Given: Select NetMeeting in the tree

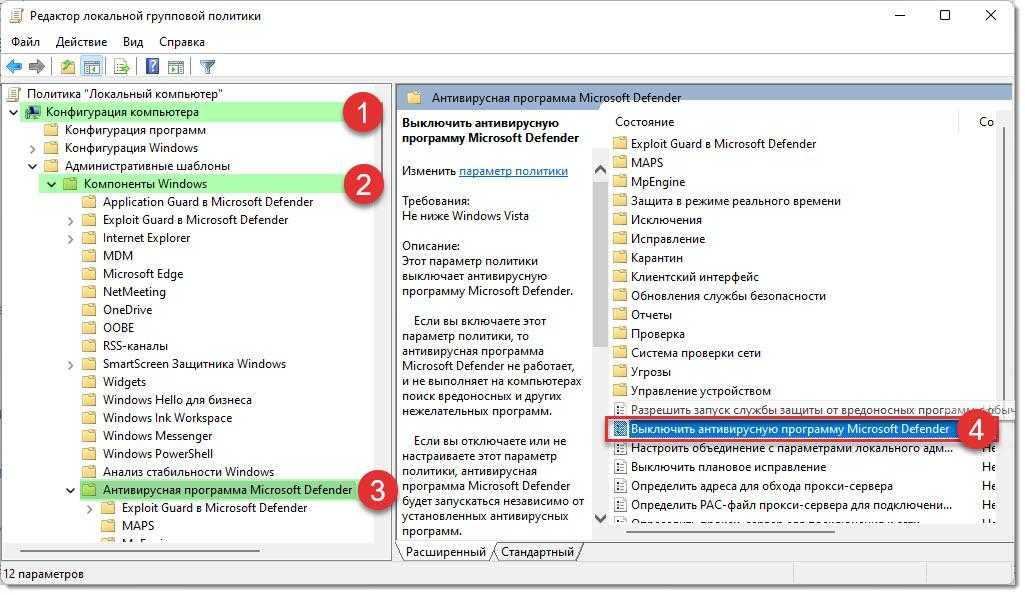Looking at the screenshot, I should tap(134, 292).
